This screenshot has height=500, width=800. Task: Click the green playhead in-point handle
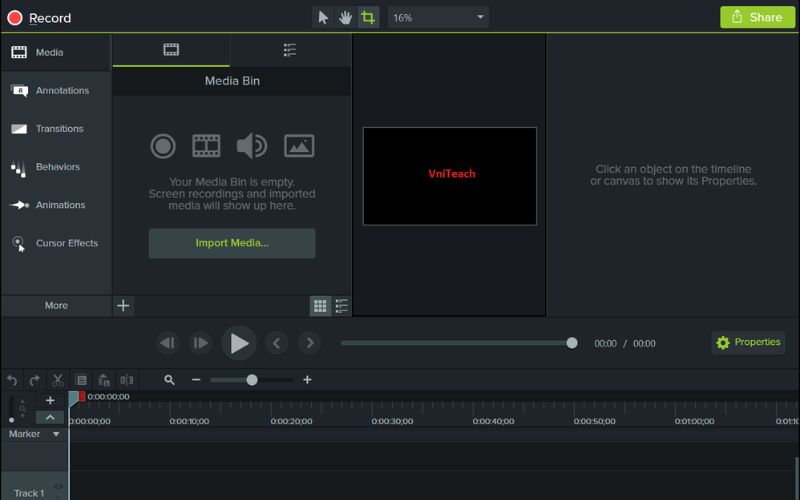[73, 398]
